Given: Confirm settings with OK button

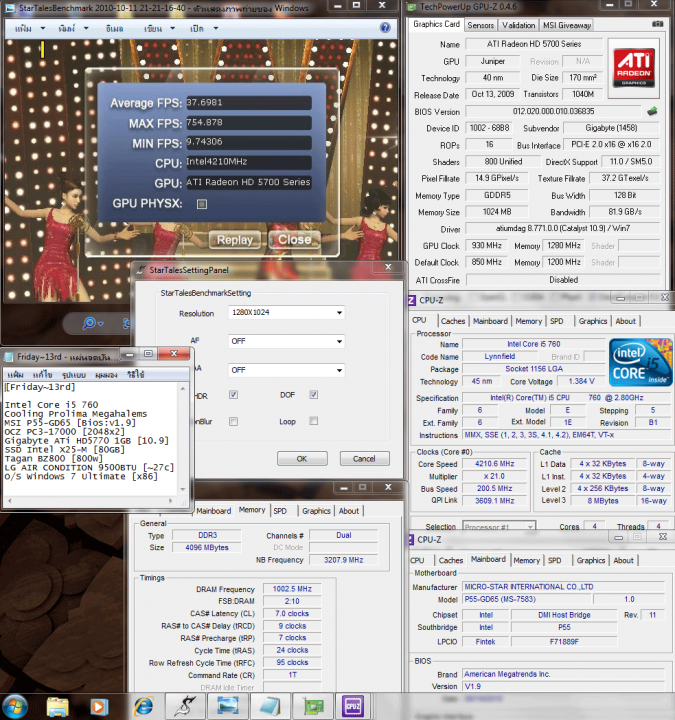Looking at the screenshot, I should [x=302, y=459].
